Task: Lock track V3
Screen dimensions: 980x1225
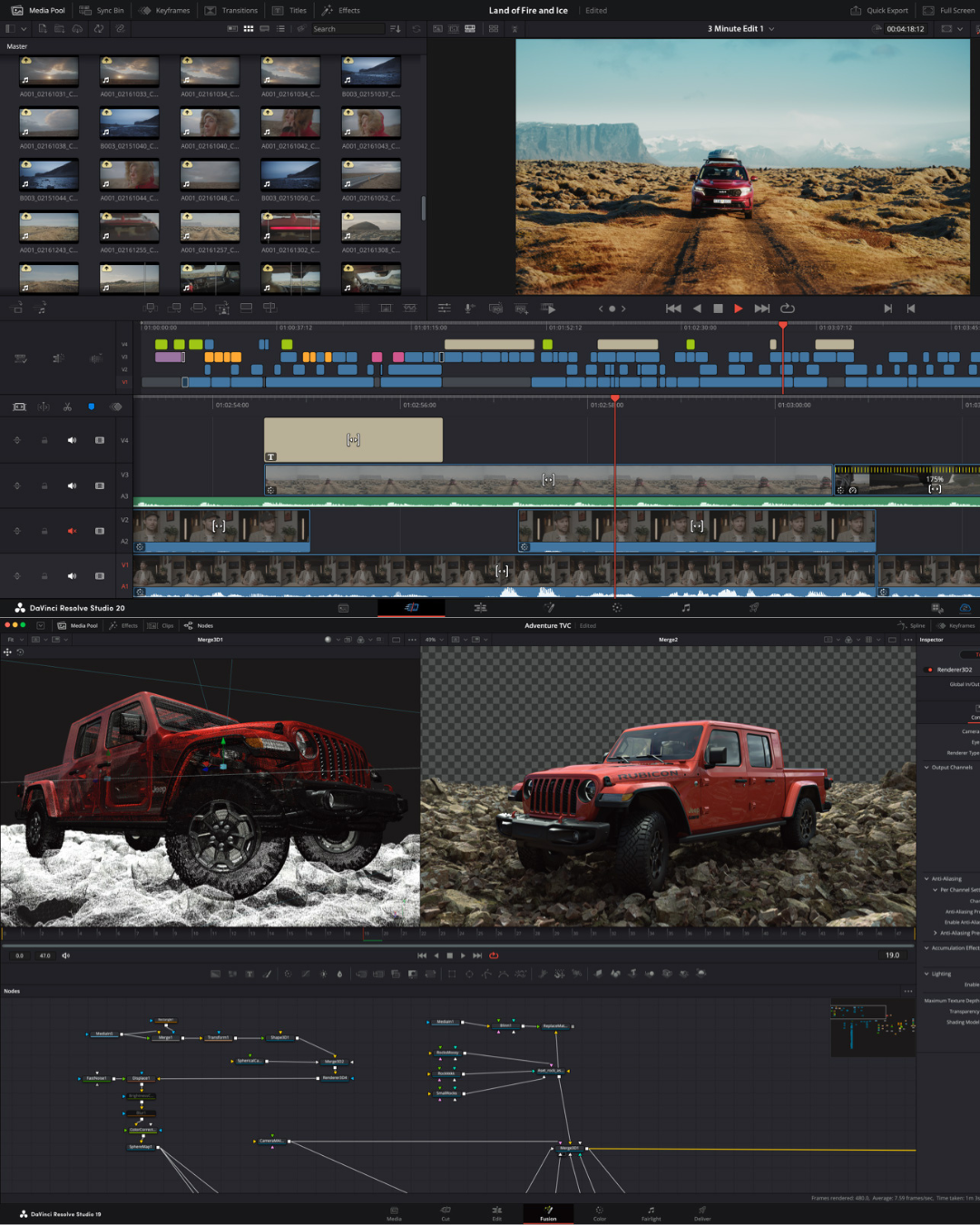Action: click(x=44, y=485)
